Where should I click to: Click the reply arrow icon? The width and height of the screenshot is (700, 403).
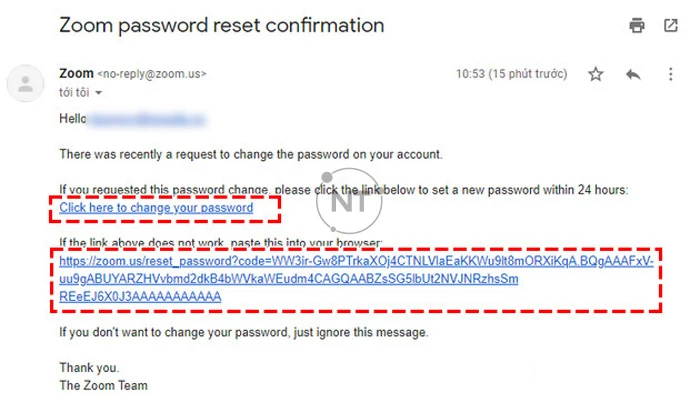633,74
